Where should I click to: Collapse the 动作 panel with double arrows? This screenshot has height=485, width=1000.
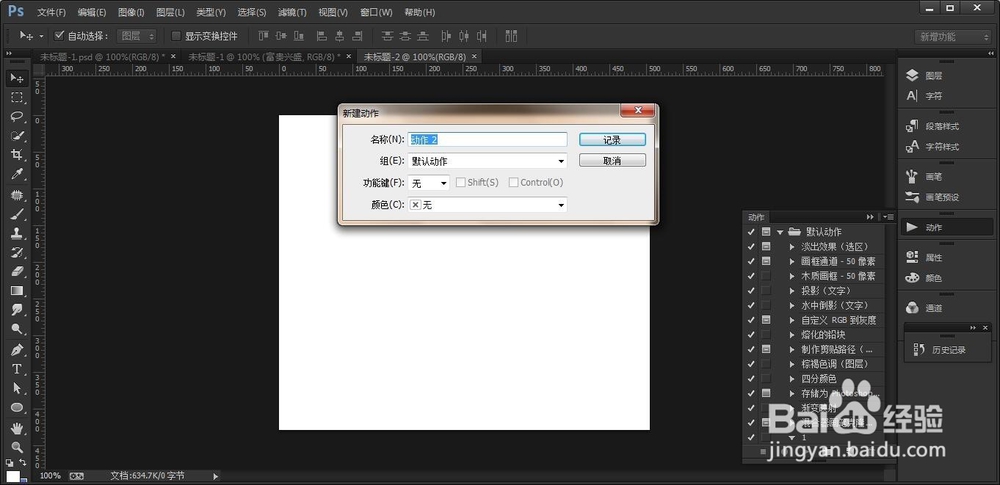(x=870, y=217)
